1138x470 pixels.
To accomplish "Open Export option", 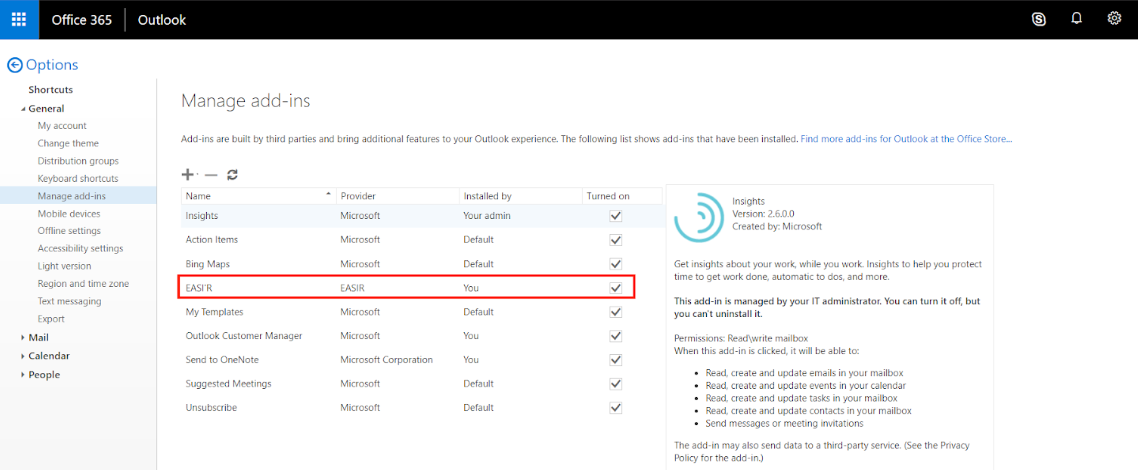I will click(x=51, y=319).
